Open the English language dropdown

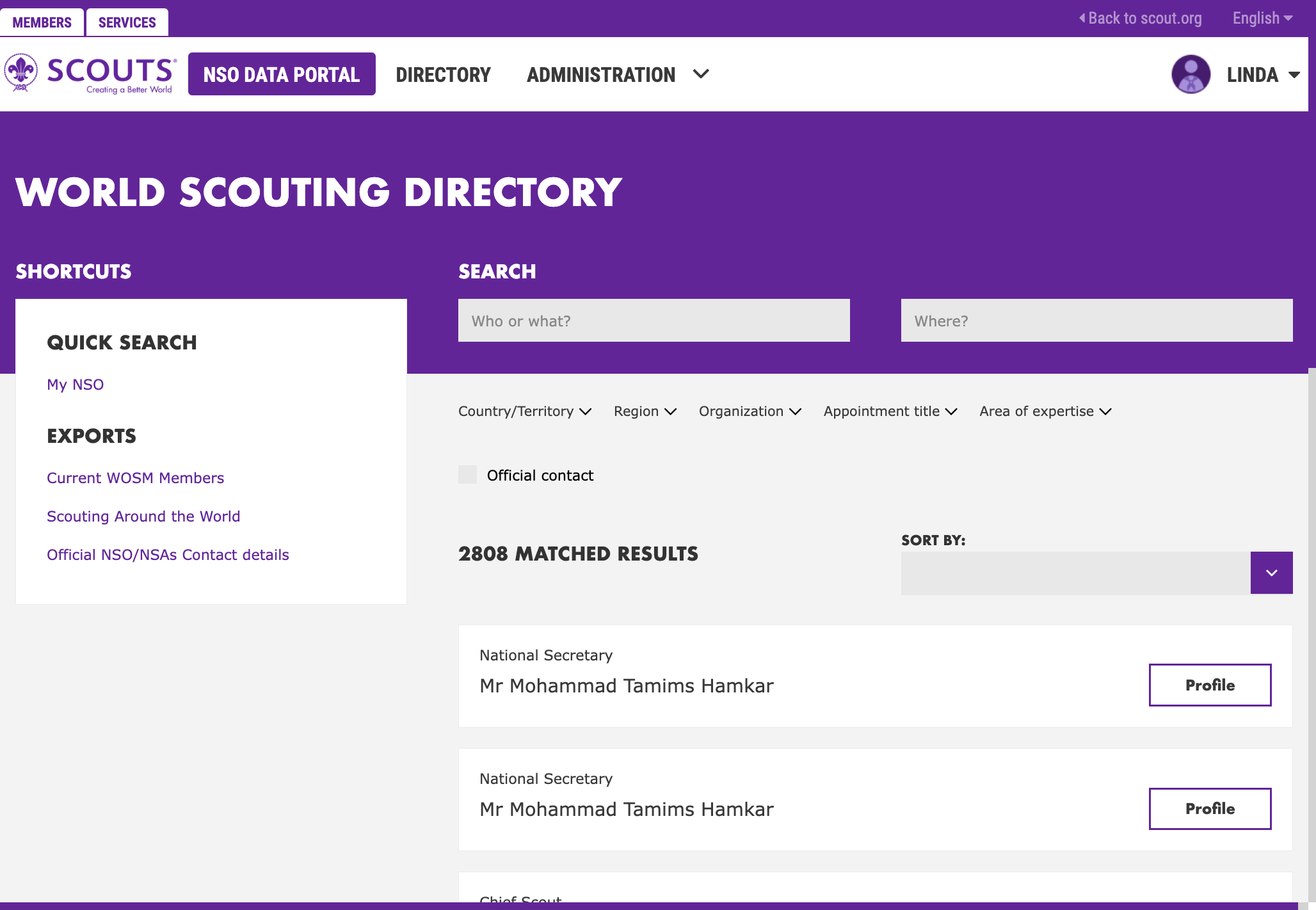point(1262,18)
